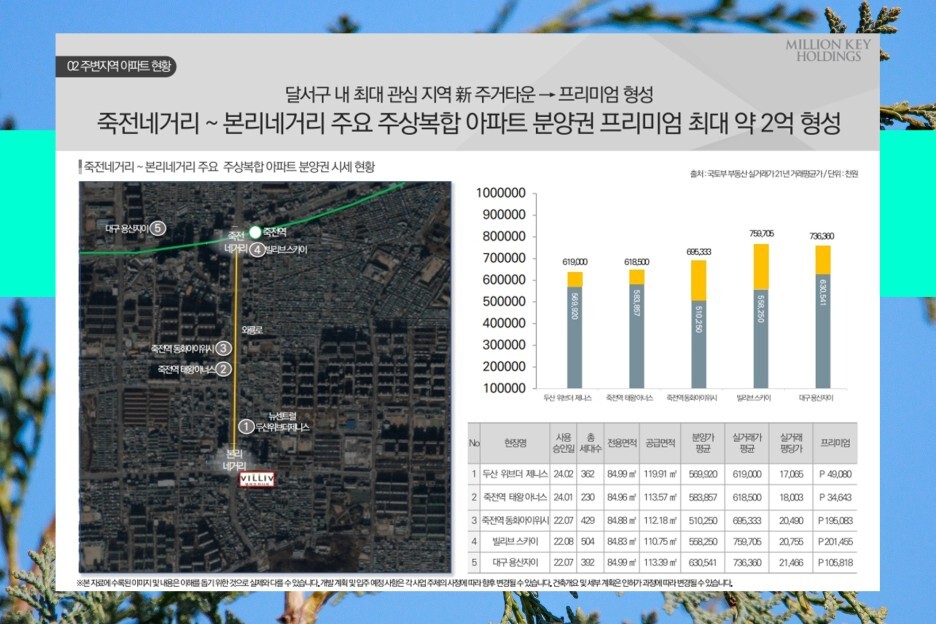Click map marker 1 for 두산위브더제니스
This screenshot has width=936, height=624.
point(246,426)
